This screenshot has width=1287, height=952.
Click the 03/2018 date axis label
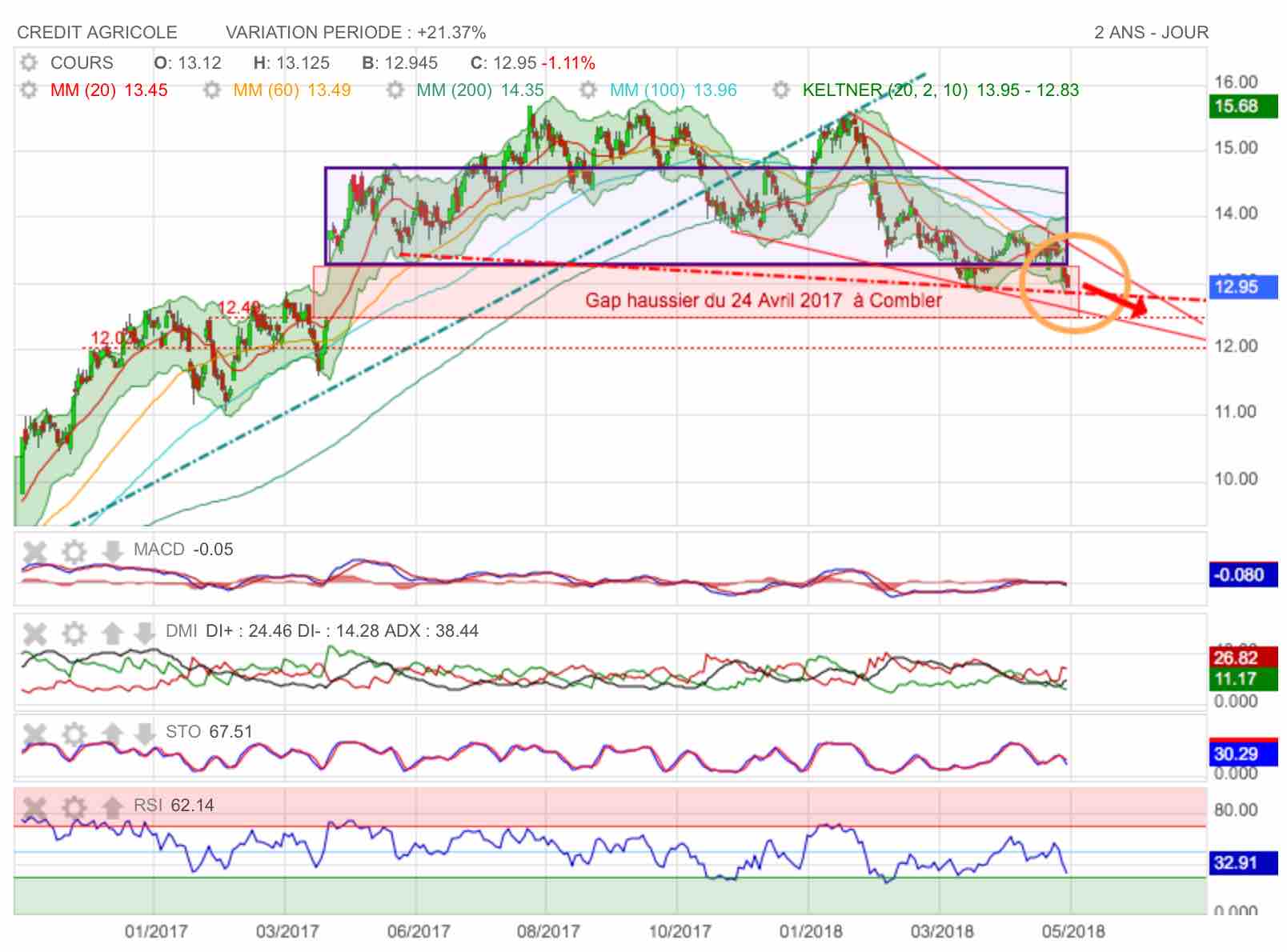[x=942, y=931]
